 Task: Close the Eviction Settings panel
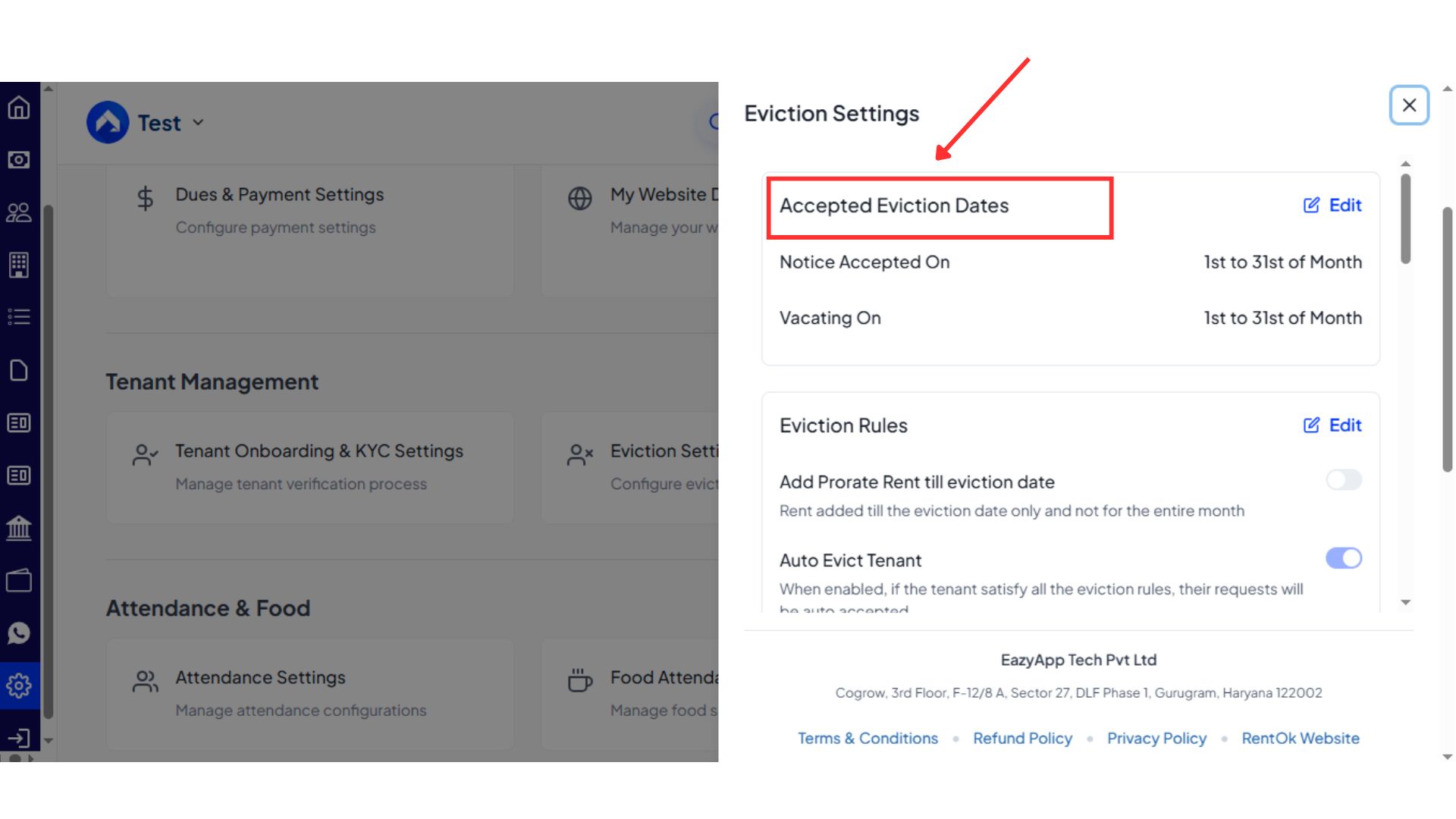(x=1409, y=105)
